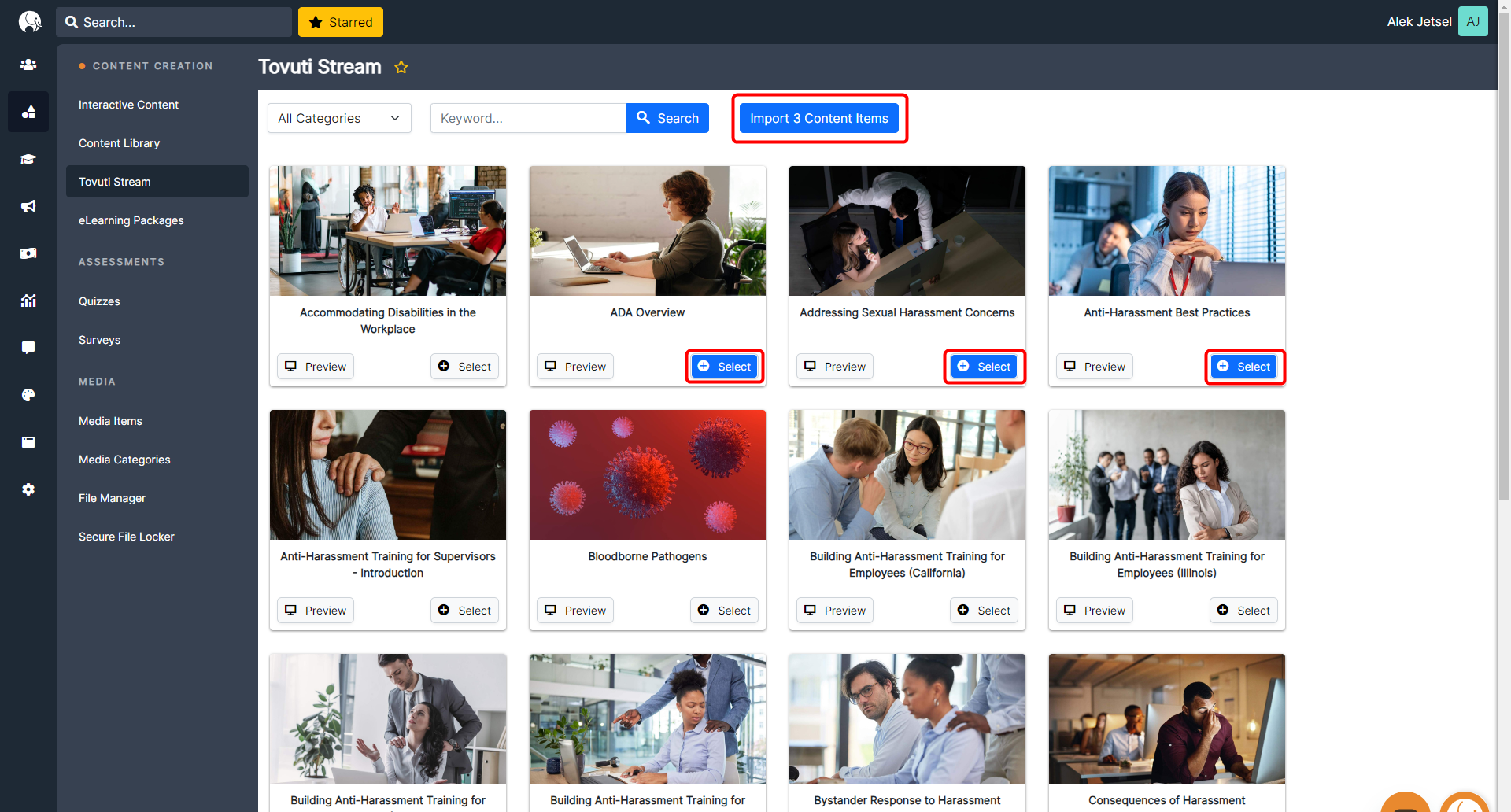Viewport: 1511px width, 812px height.
Task: Focus the top Search... field
Action: (x=174, y=22)
